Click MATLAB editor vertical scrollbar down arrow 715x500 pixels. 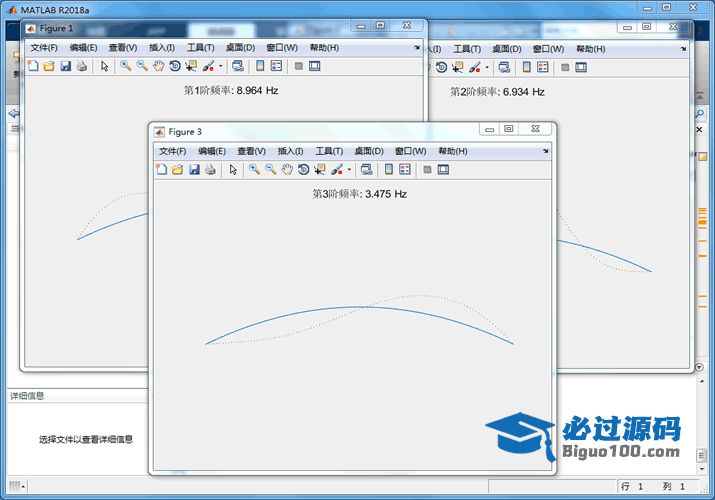pos(702,469)
